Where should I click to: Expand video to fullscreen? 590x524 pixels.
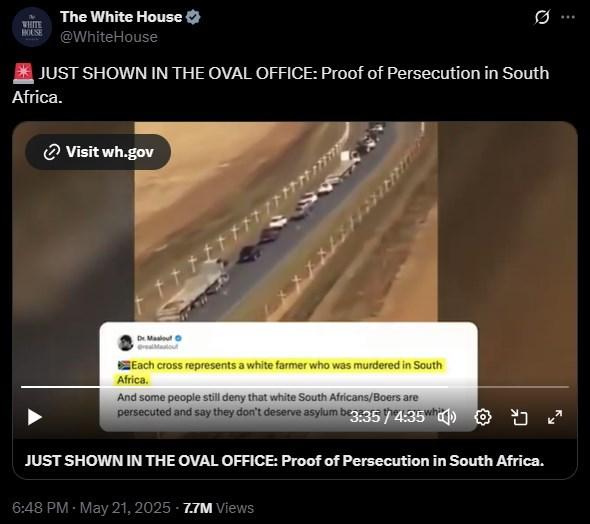pyautogui.click(x=555, y=417)
